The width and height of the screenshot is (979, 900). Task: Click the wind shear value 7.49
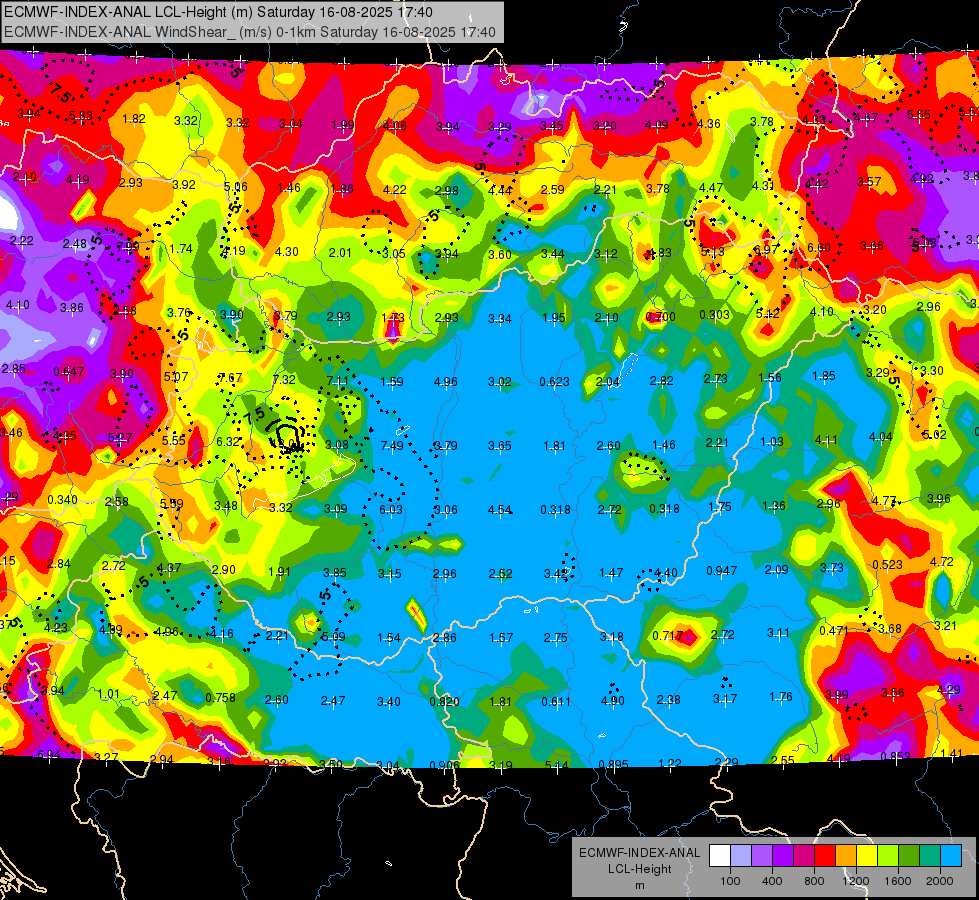pyautogui.click(x=392, y=445)
